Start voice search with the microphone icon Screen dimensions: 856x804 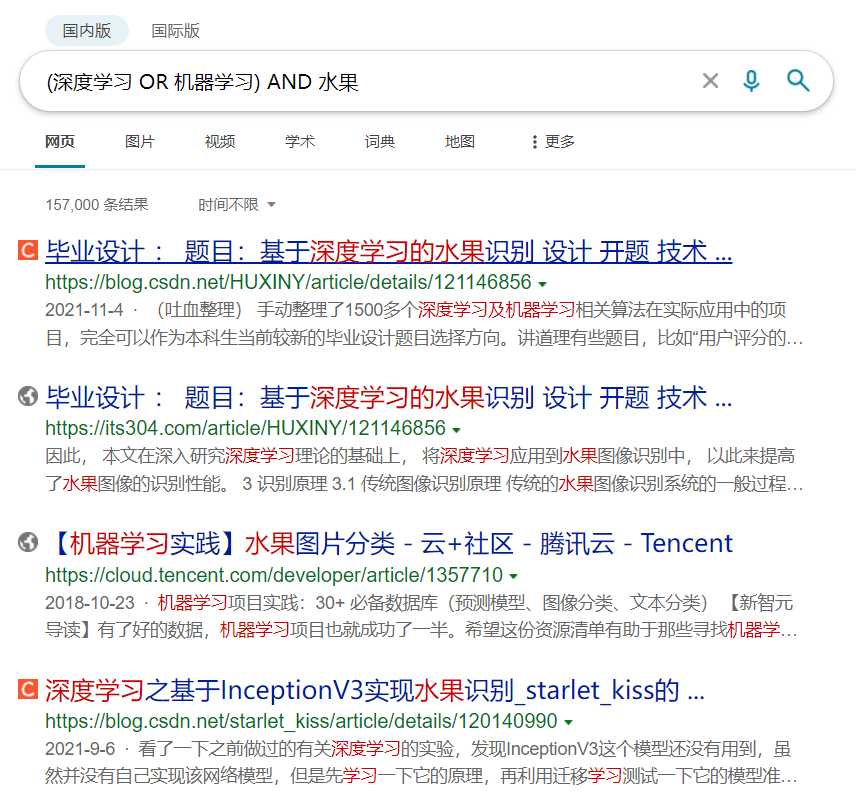(751, 81)
